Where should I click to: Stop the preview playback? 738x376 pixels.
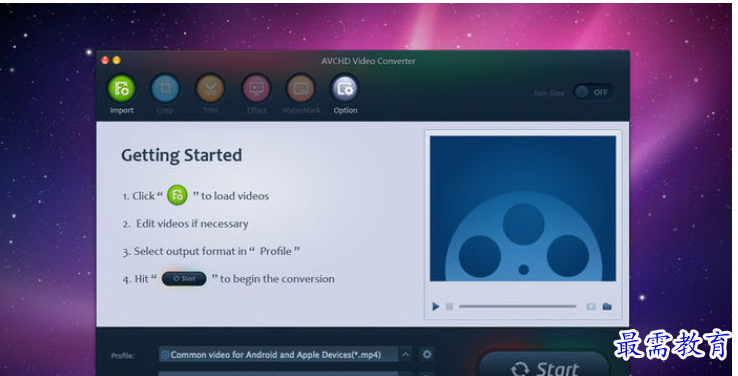click(x=449, y=307)
